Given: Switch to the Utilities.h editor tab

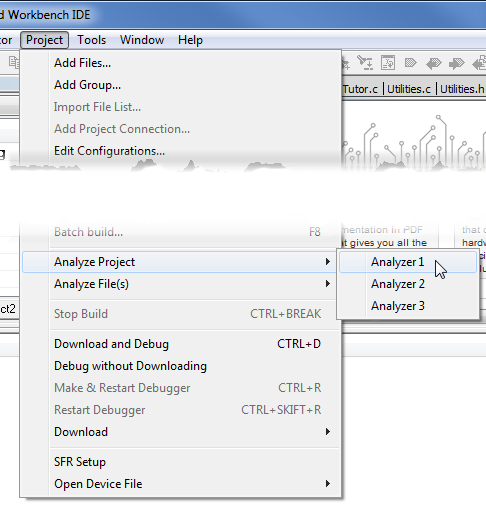Looking at the screenshot, I should (462, 89).
